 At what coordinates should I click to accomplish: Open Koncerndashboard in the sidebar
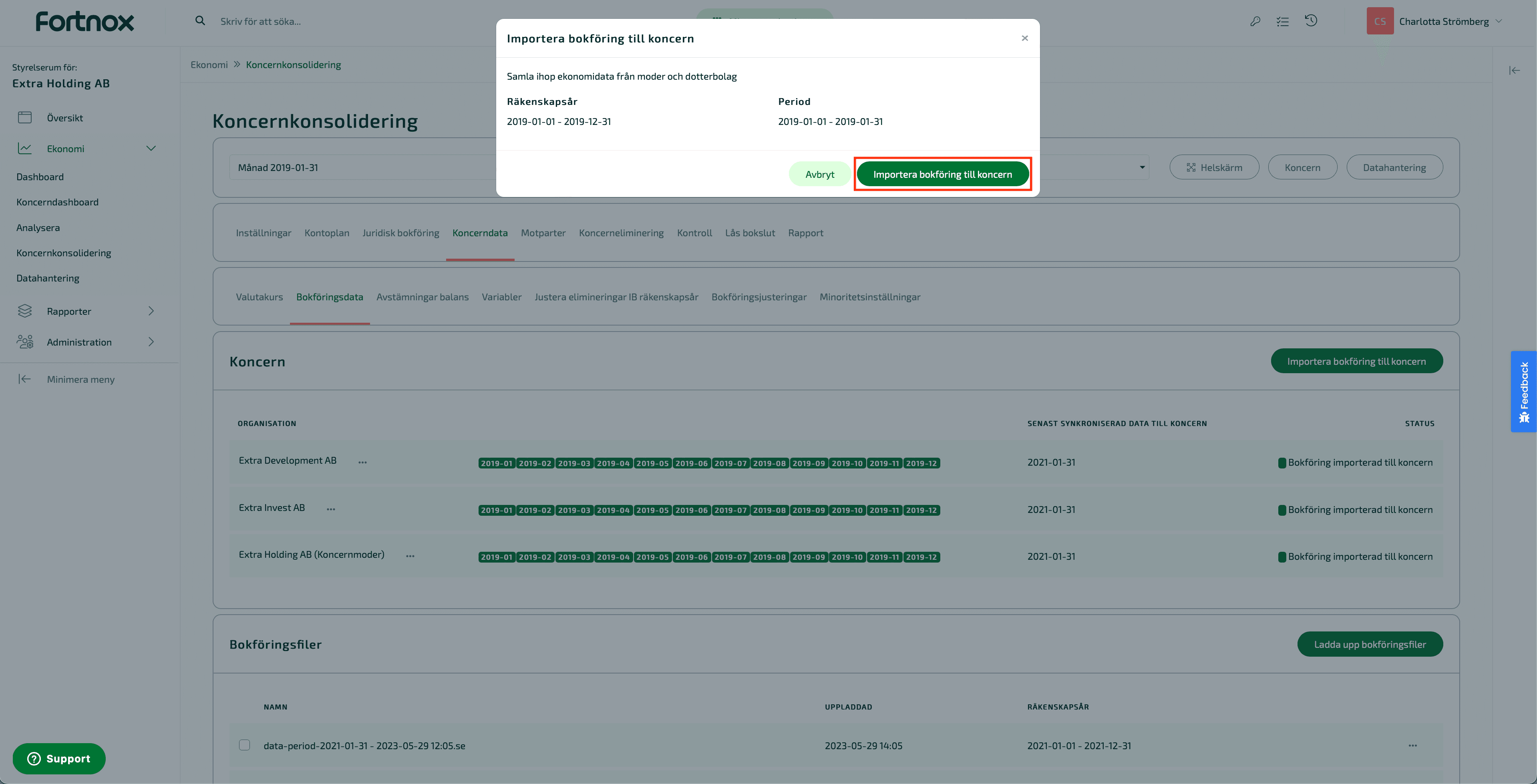point(57,202)
